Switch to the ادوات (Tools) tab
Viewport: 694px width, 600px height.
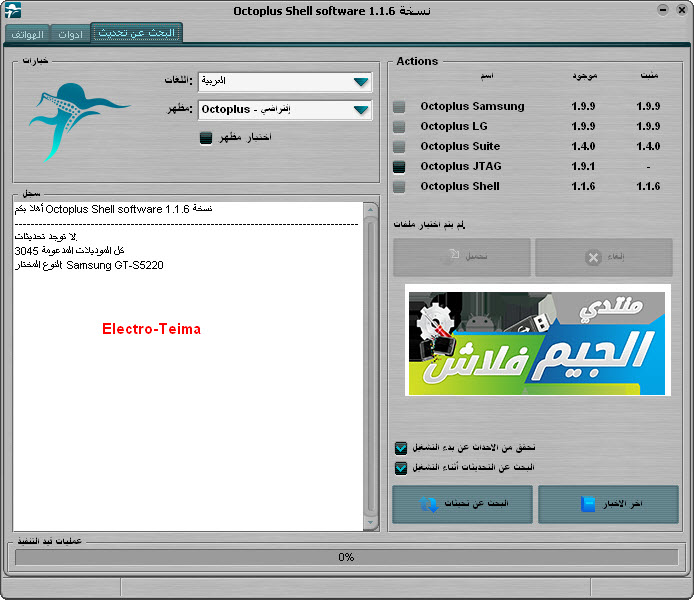click(x=70, y=34)
